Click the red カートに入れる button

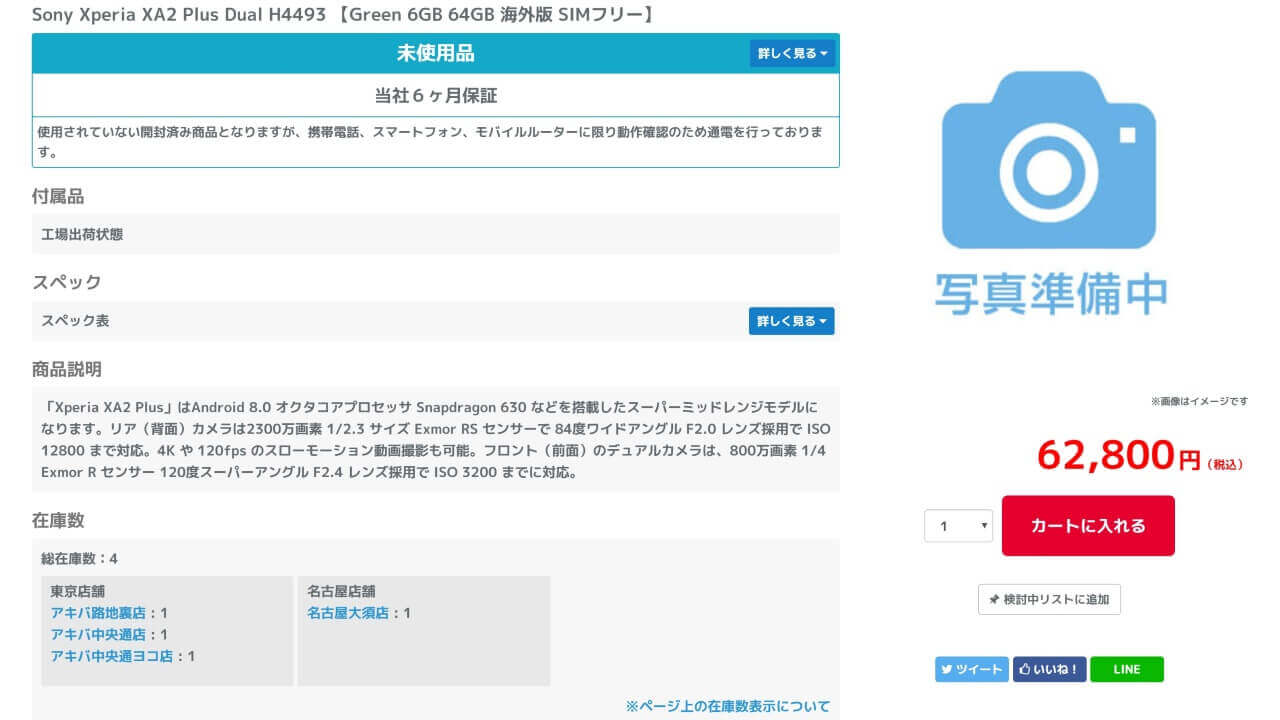[1088, 526]
